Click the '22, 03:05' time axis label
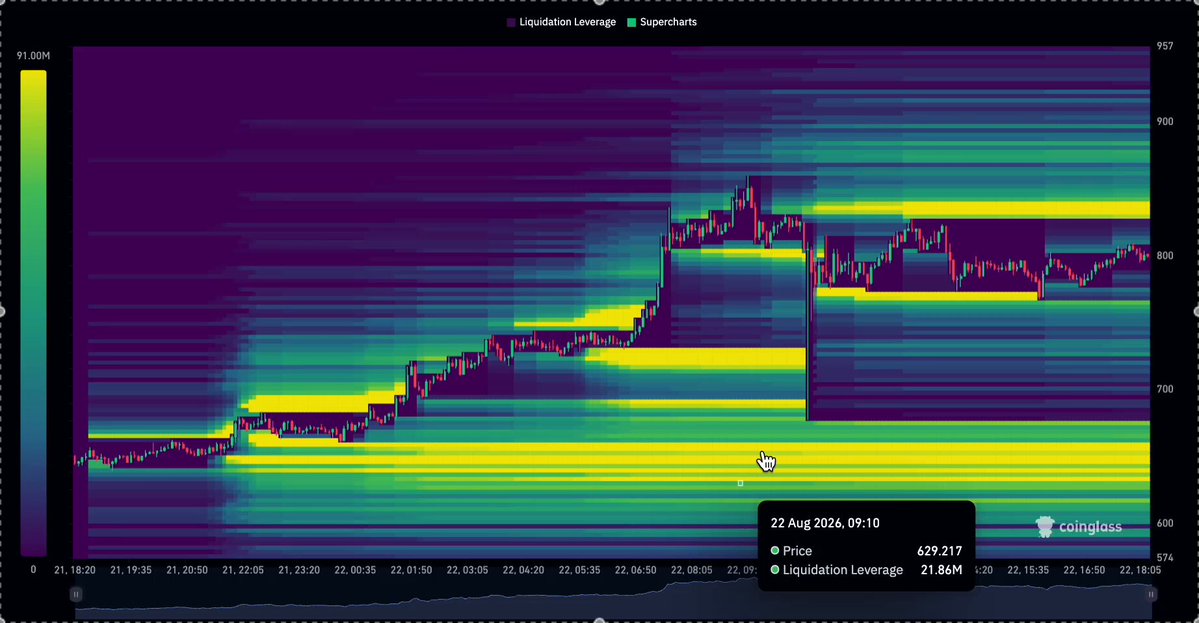1199x623 pixels. pos(467,570)
